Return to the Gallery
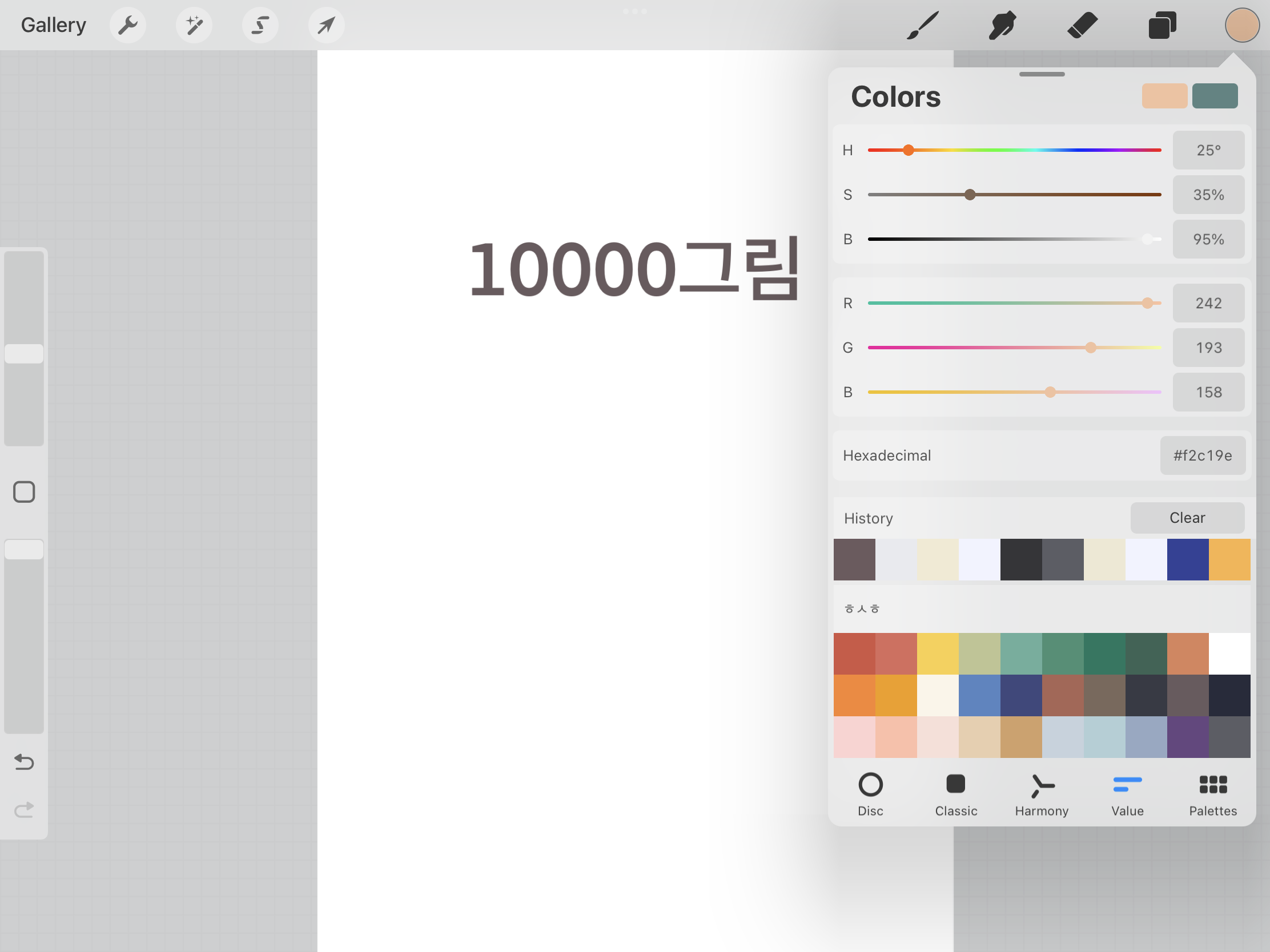Image resolution: width=1270 pixels, height=952 pixels. [54, 25]
